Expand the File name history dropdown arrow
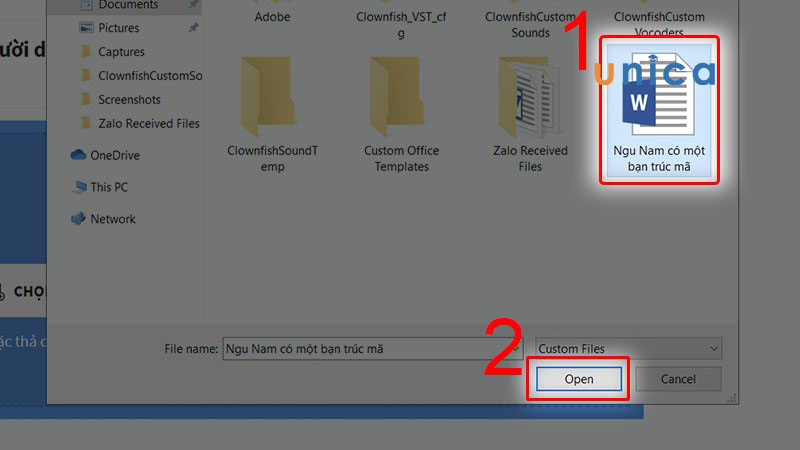Screen dimensions: 800x450 (516, 348)
